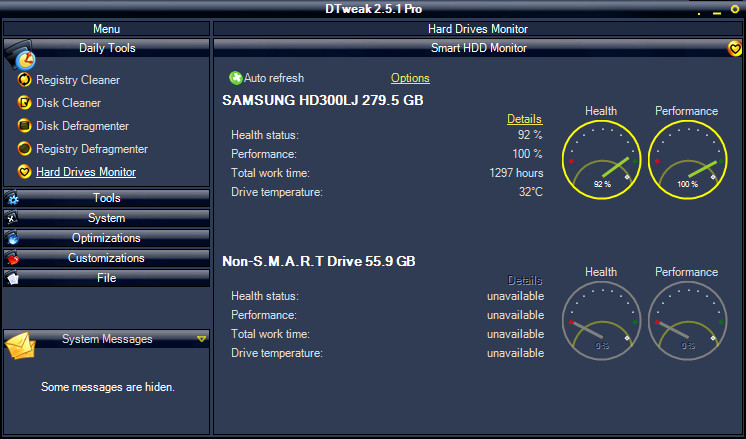Click the Disk Cleaner icon
Viewport: 746px width, 439px height.
[x=24, y=102]
